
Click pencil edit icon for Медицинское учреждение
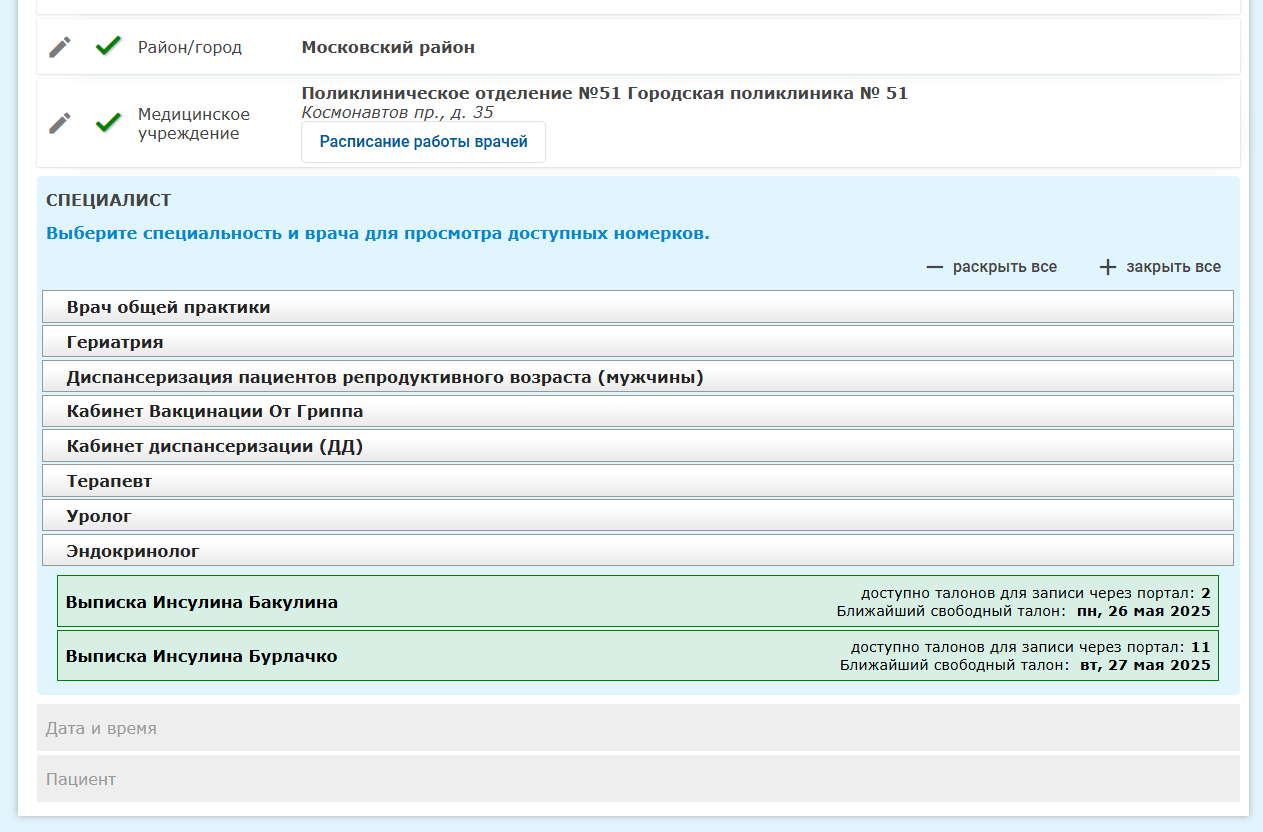click(x=60, y=123)
